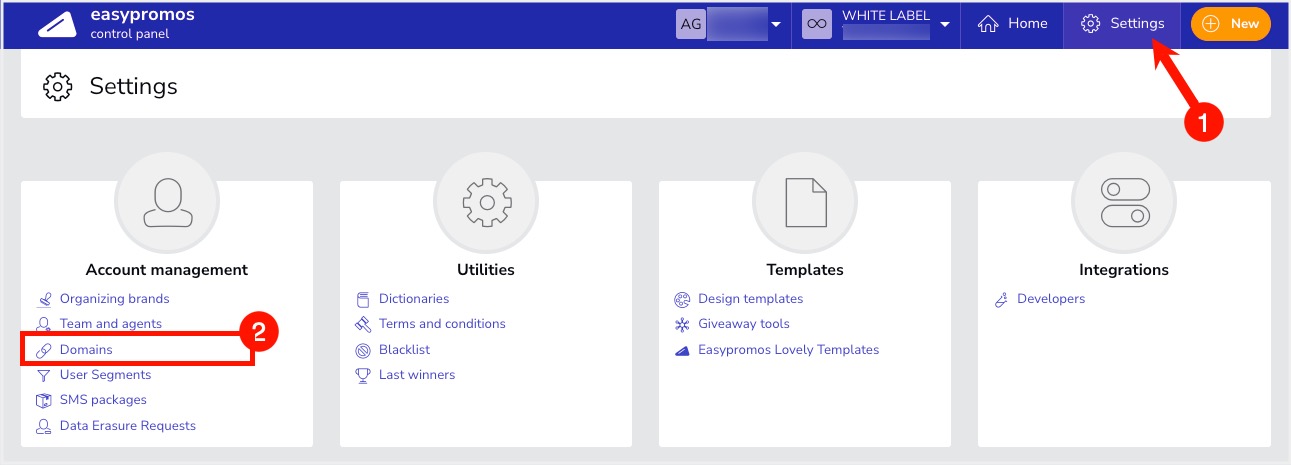Image resolution: width=1291 pixels, height=465 pixels.
Task: Click the Integrations heading
Action: 1124,270
